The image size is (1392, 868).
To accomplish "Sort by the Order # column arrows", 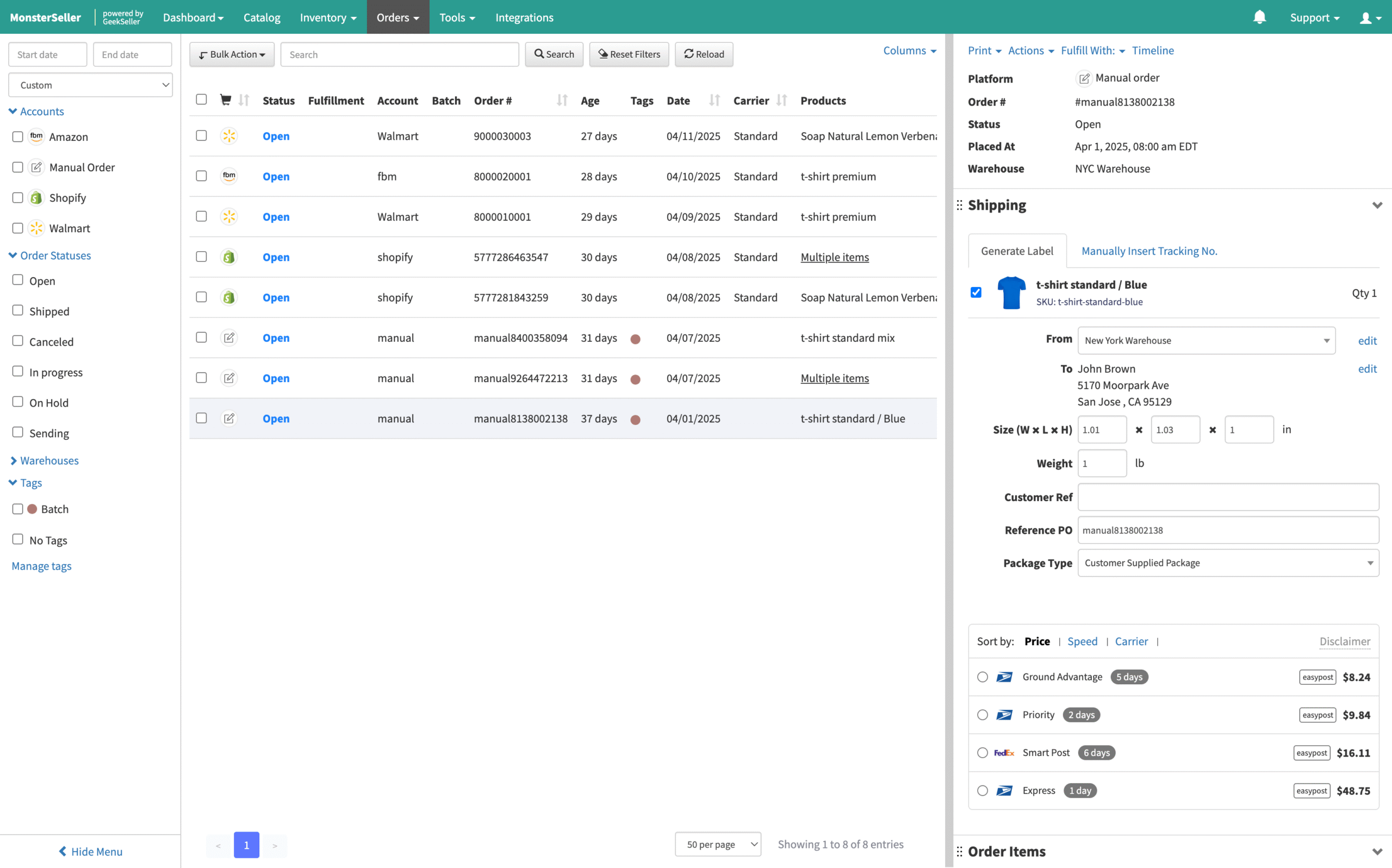I will click(x=562, y=101).
